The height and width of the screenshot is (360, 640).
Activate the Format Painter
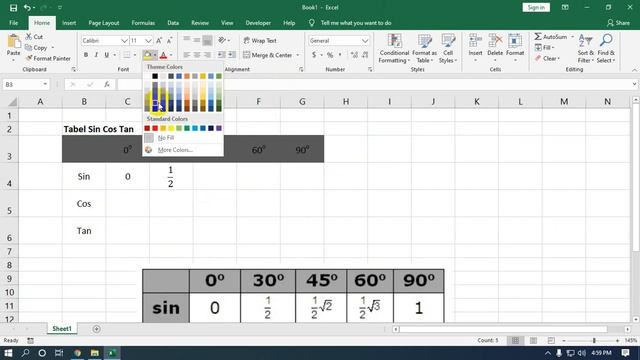pos(48,58)
